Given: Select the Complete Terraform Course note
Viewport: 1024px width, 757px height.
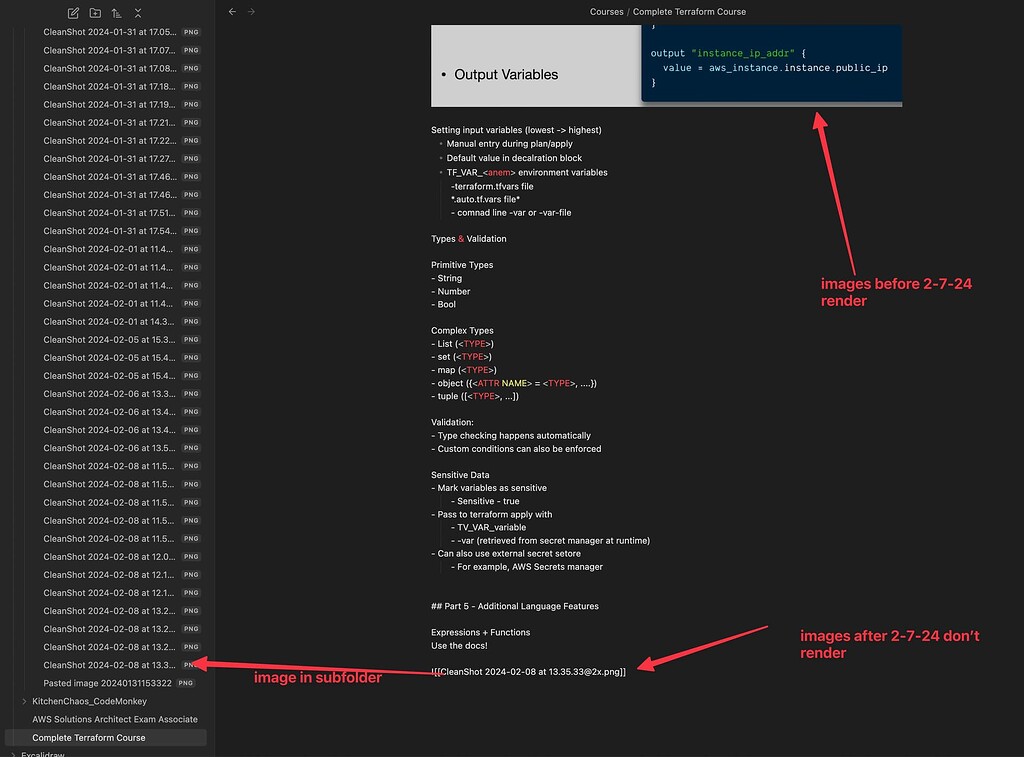Looking at the screenshot, I should tap(90, 737).
